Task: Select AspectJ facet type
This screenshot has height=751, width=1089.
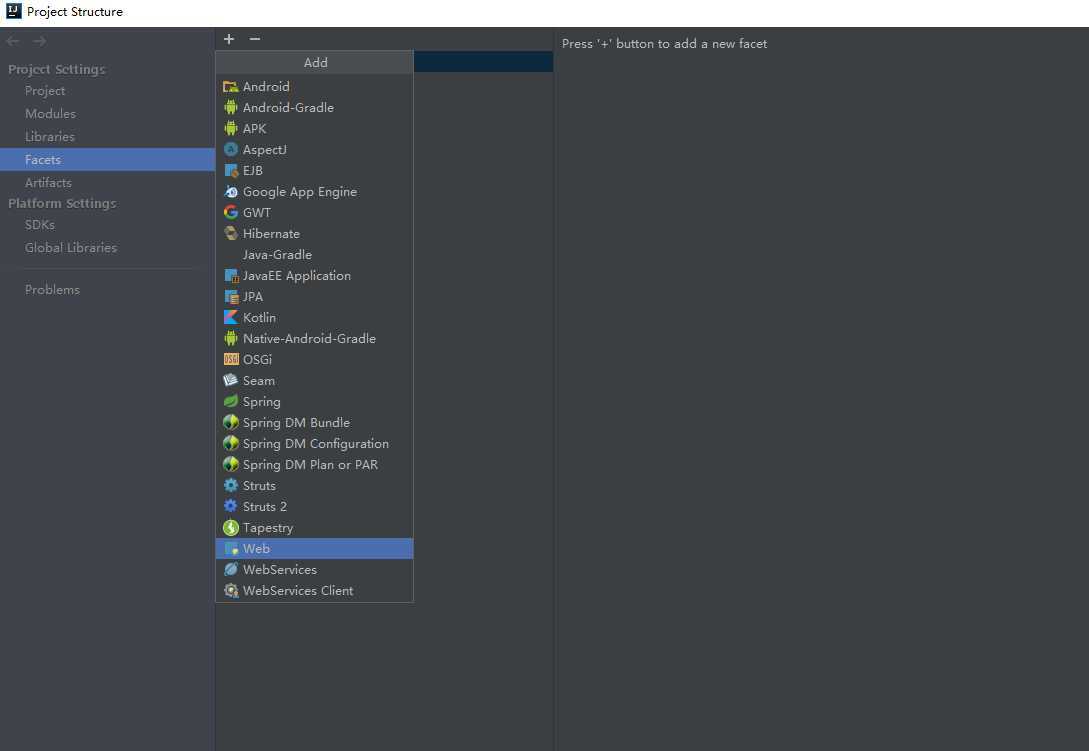Action: coord(314,149)
